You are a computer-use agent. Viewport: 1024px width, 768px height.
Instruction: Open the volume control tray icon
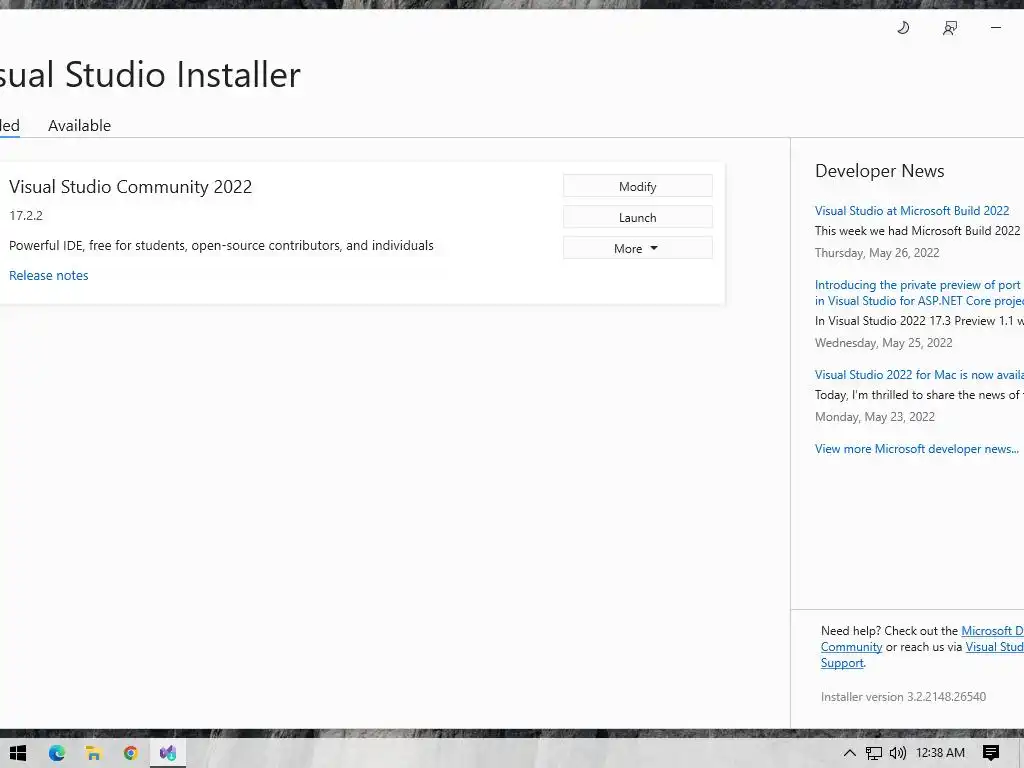[x=898, y=753]
